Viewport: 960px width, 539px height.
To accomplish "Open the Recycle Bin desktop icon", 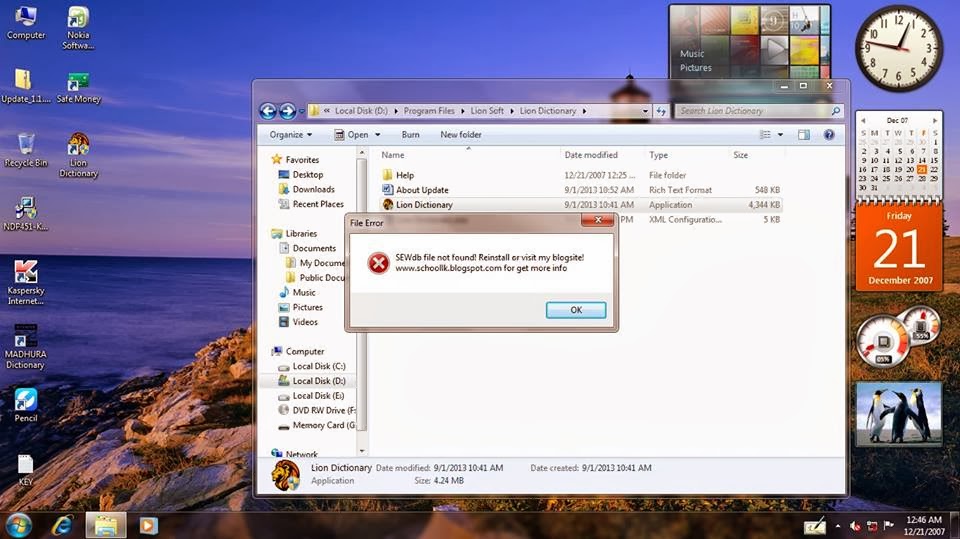I will [26, 149].
